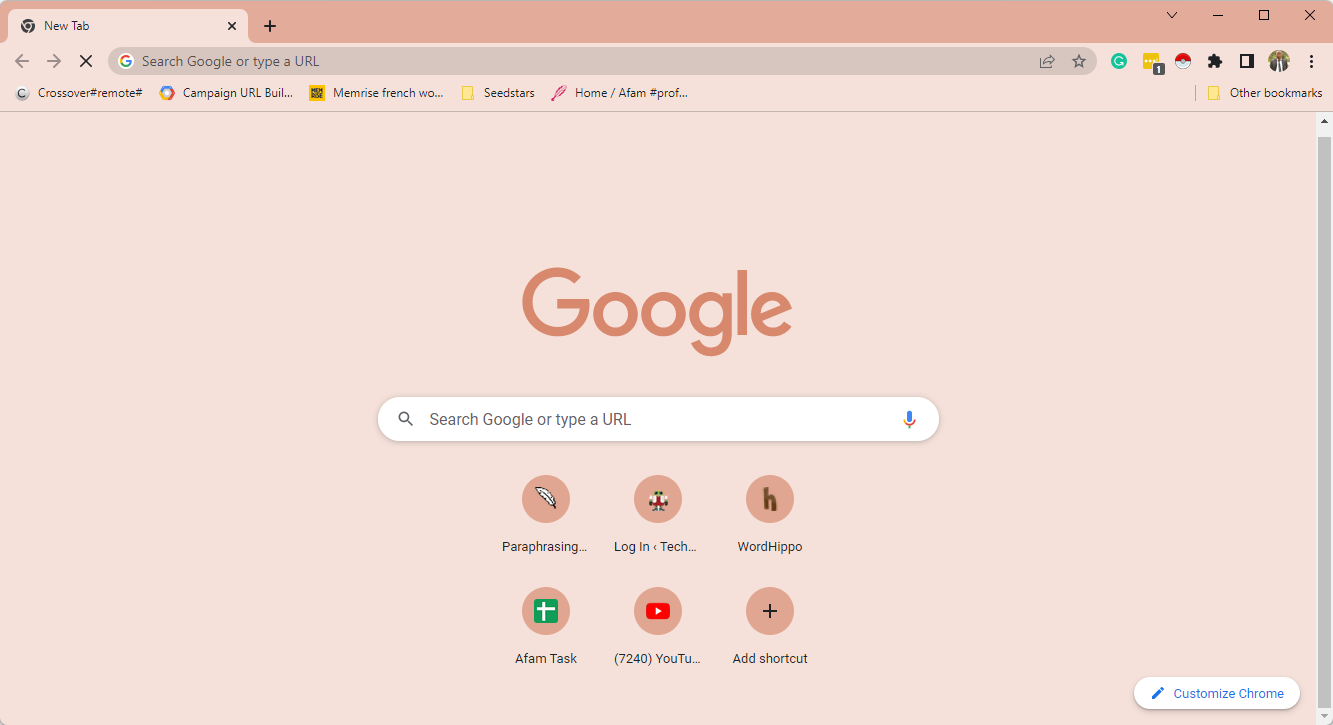Click the scrollbar up arrow
The width and height of the screenshot is (1333, 725).
point(1325,121)
